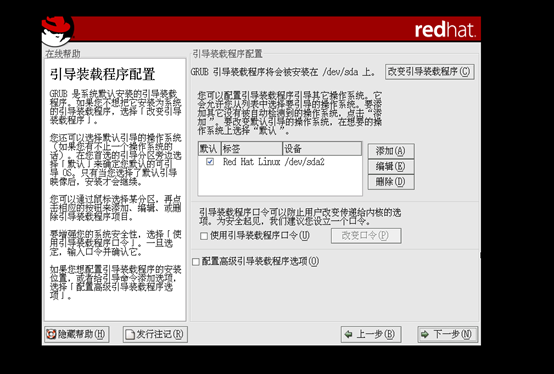The width and height of the screenshot is (554, 374).
Task: Click the left arrow icon on 上一步
Action: click(x=348, y=334)
